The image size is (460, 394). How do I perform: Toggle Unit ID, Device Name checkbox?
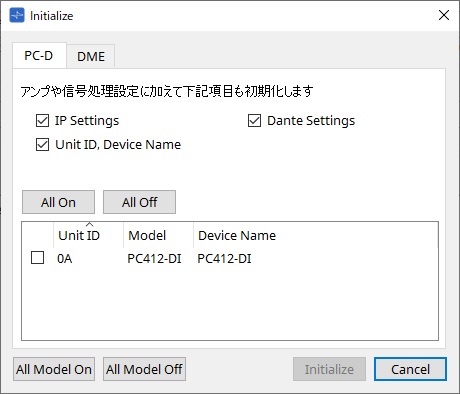[x=42, y=145]
